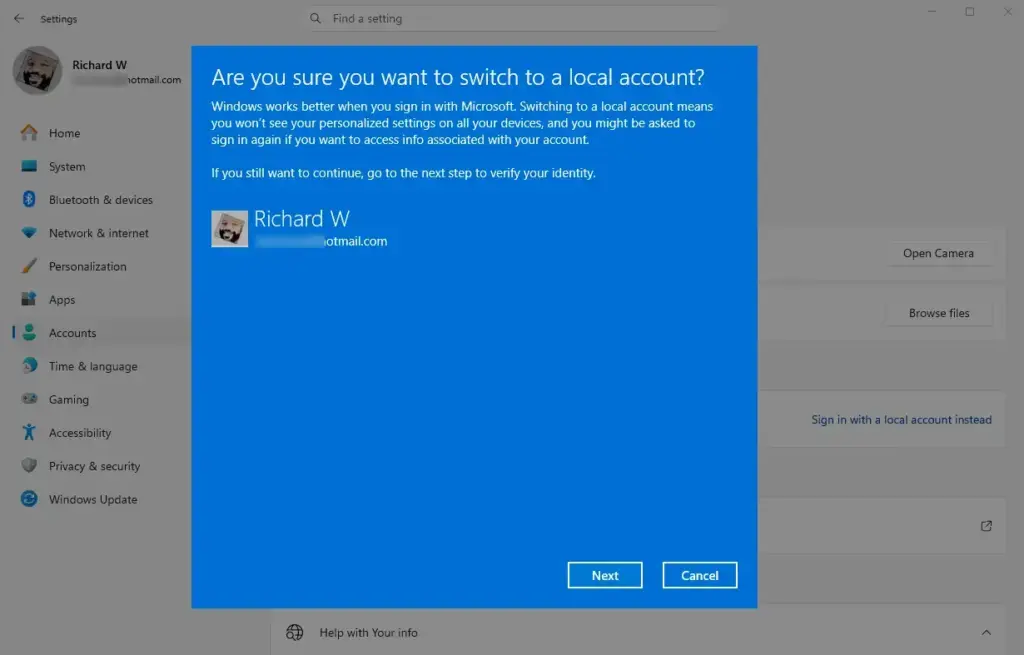The image size is (1024, 655).
Task: Close the Settings window
Action: point(1008,12)
